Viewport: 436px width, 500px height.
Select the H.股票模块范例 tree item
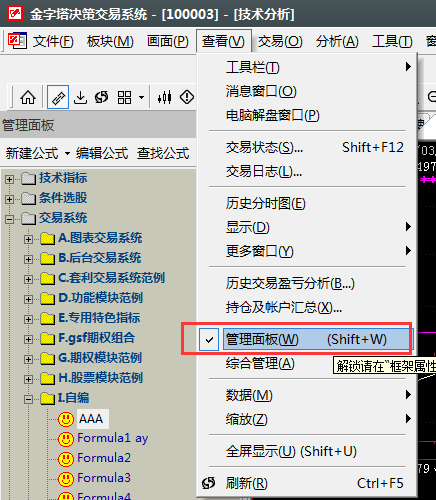101,378
